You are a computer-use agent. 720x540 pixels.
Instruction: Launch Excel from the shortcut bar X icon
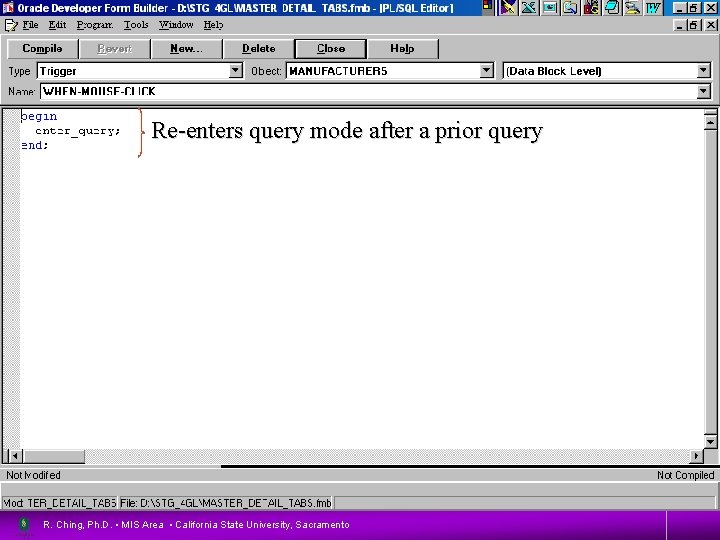[529, 8]
